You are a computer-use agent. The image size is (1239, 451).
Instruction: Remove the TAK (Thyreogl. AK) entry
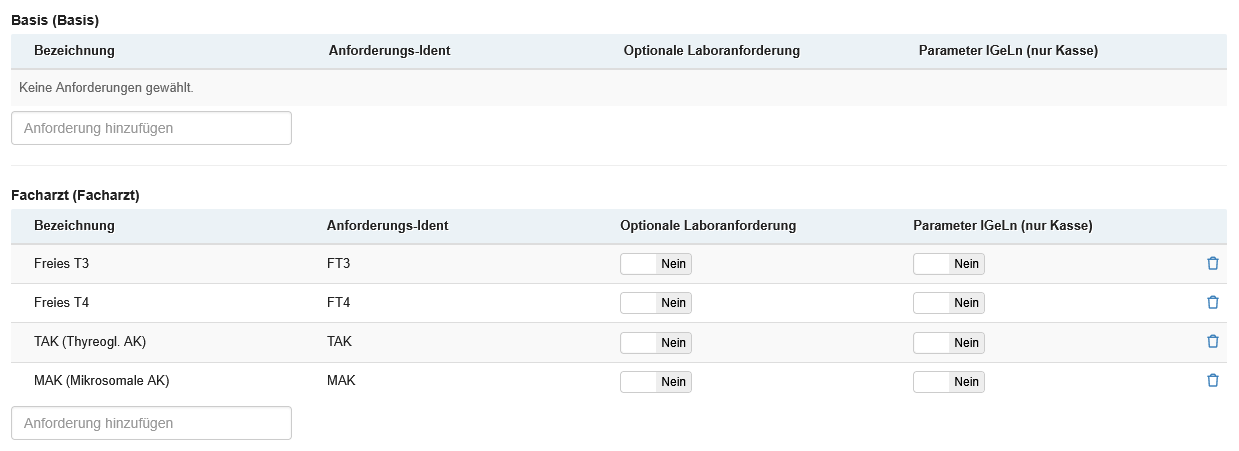coord(1213,341)
